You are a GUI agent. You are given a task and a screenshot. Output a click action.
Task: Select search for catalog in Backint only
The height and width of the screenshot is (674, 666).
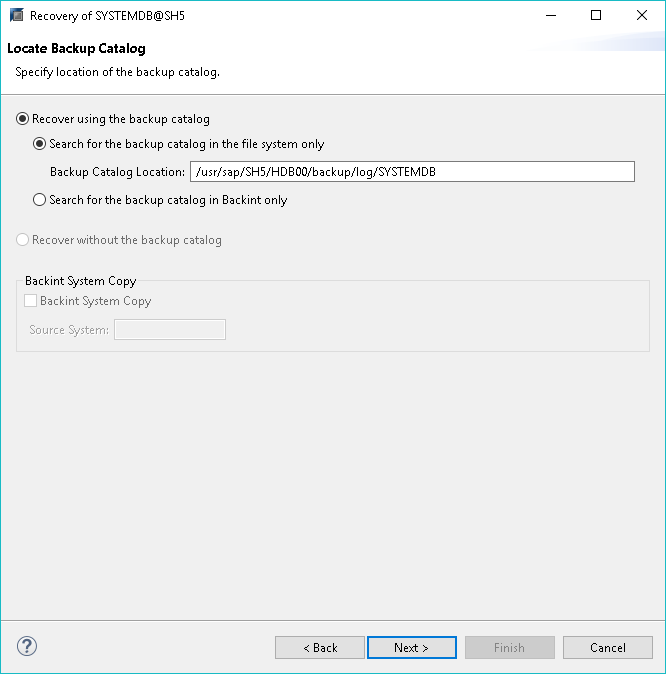(x=40, y=200)
